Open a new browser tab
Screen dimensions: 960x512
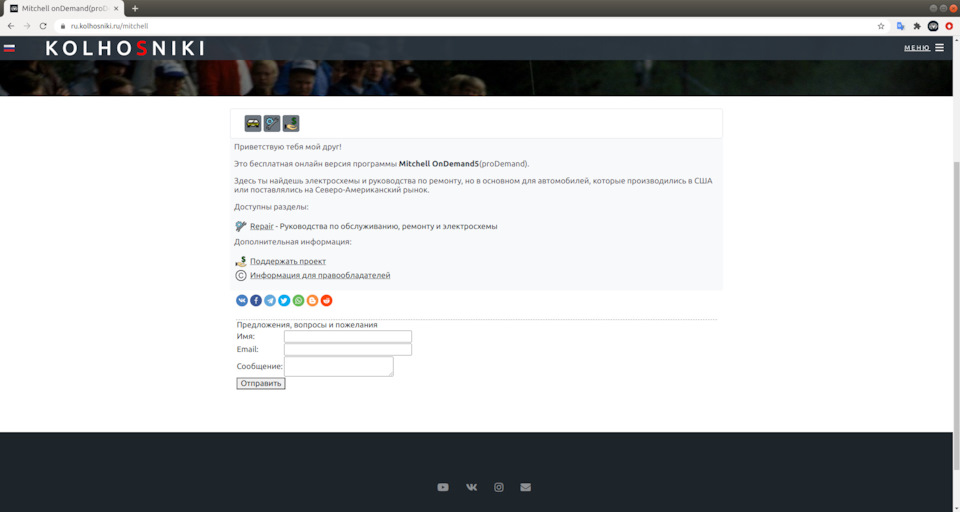tap(135, 9)
